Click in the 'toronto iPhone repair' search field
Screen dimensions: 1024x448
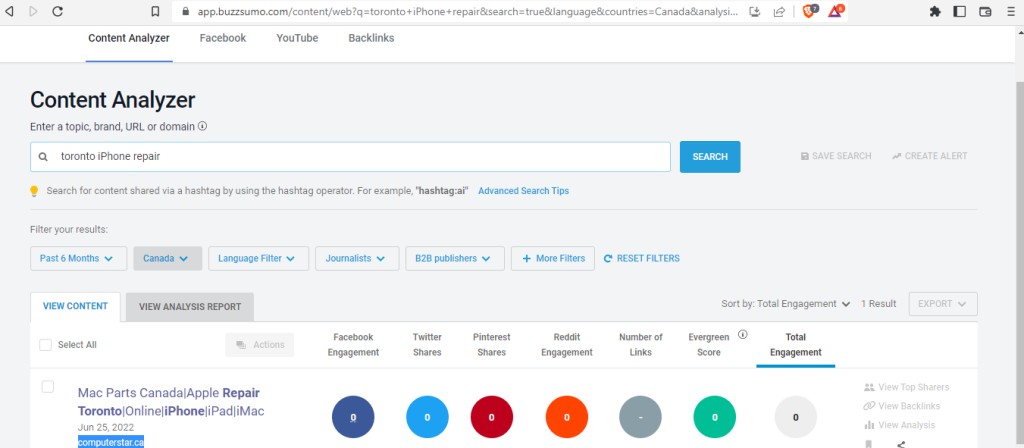pyautogui.click(x=350, y=157)
